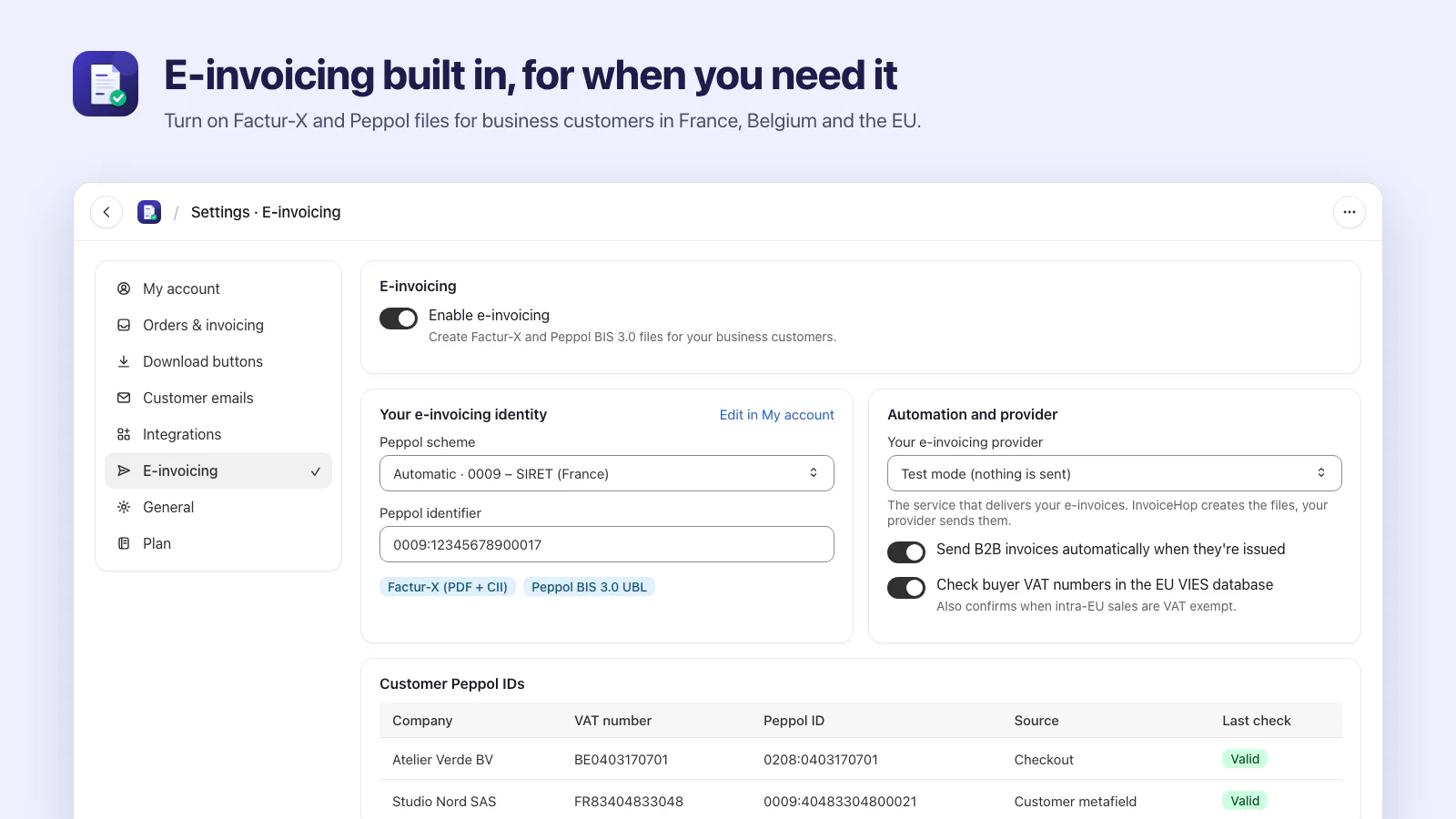Click the Download buttons arrow icon

[124, 361]
